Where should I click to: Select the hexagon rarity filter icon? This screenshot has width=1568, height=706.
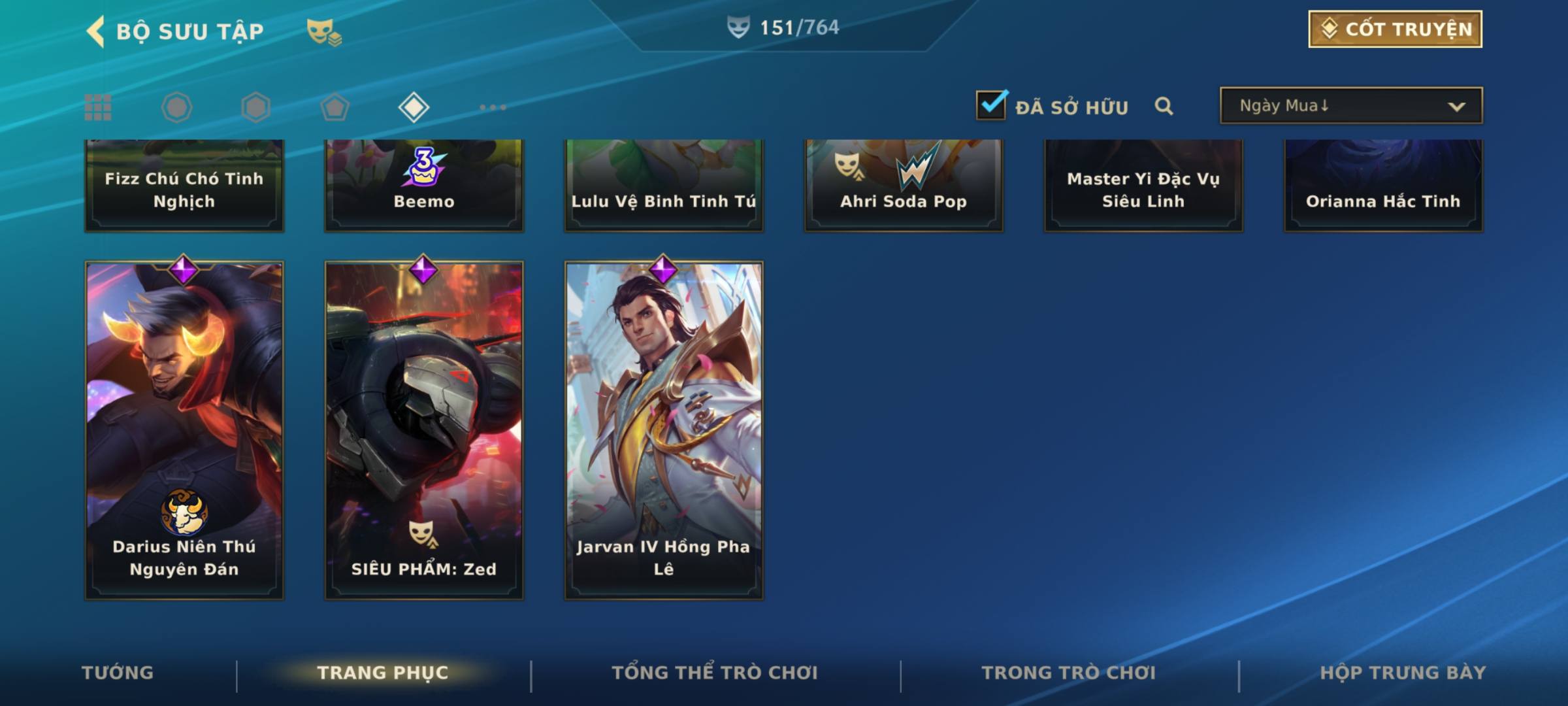[255, 107]
